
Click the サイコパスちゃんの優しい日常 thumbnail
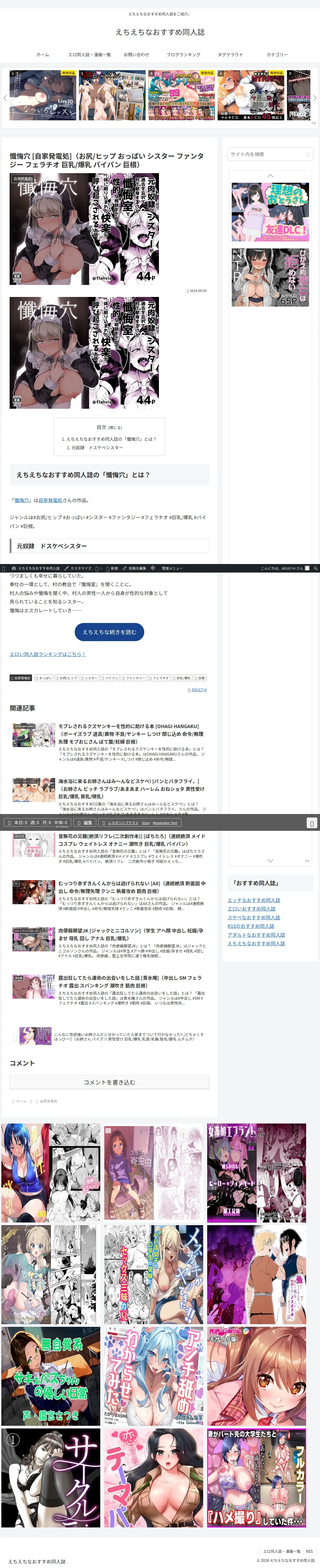(50, 1376)
